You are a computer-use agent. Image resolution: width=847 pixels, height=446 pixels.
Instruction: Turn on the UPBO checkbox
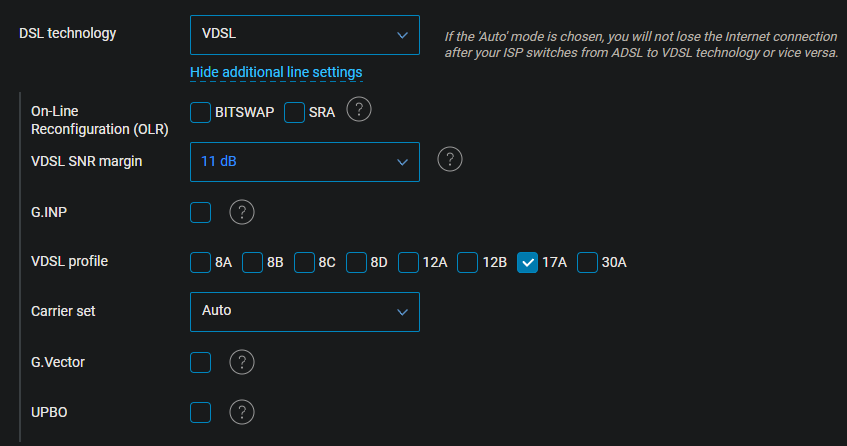pyautogui.click(x=200, y=413)
